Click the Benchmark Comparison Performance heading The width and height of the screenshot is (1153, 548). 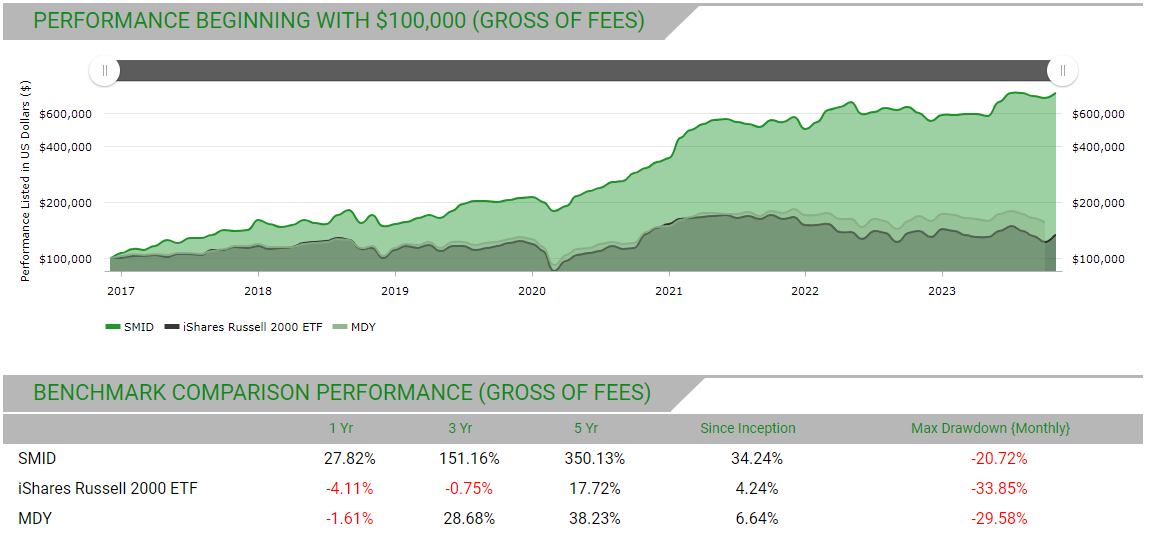pyautogui.click(x=342, y=393)
